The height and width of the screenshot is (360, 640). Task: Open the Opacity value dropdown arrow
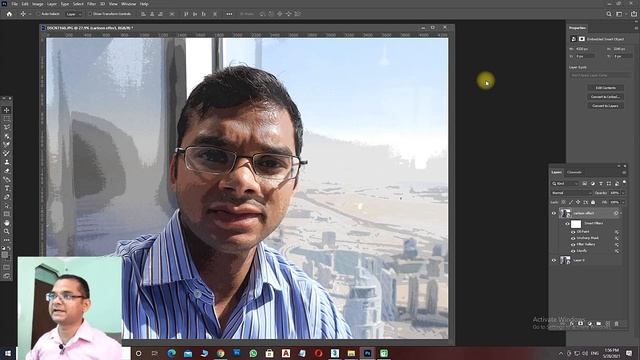click(623, 193)
